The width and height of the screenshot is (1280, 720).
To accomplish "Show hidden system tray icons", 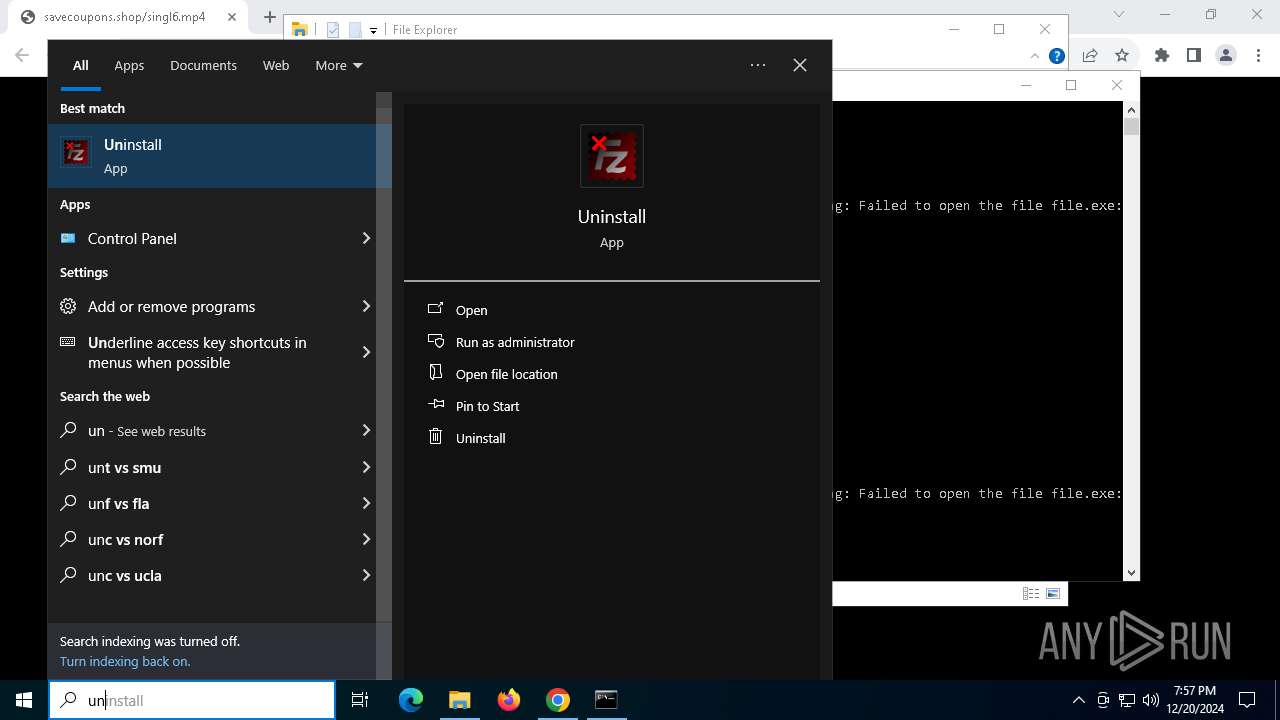I will coord(1078,700).
